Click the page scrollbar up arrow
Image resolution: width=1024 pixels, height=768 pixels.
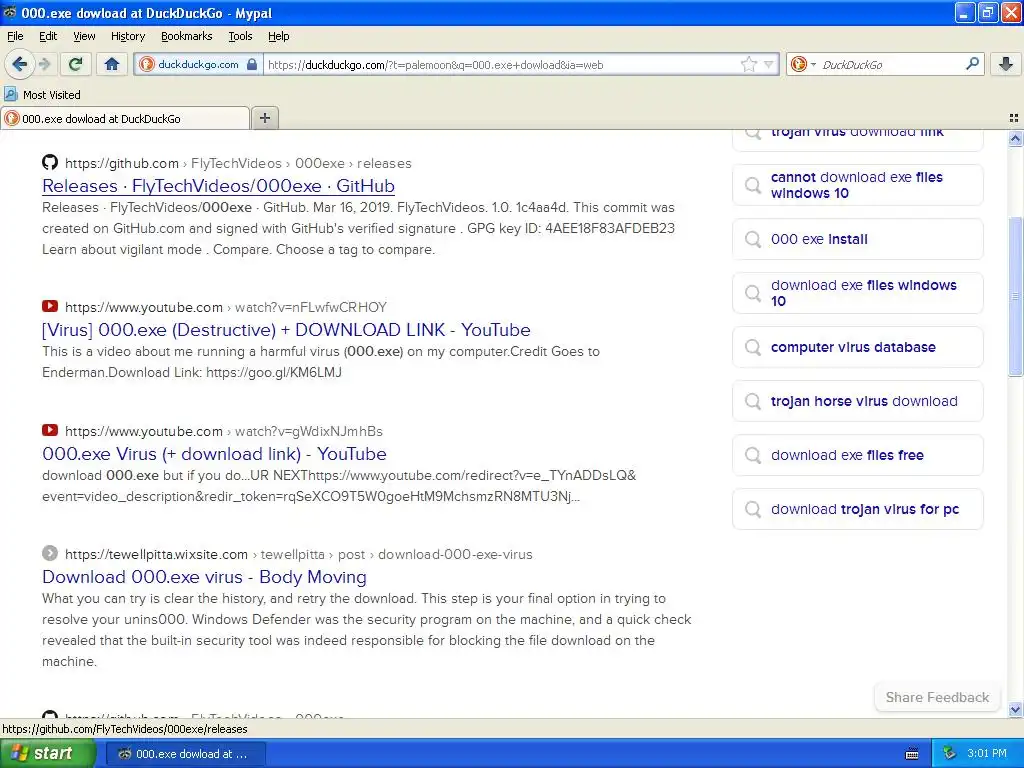(1015, 138)
